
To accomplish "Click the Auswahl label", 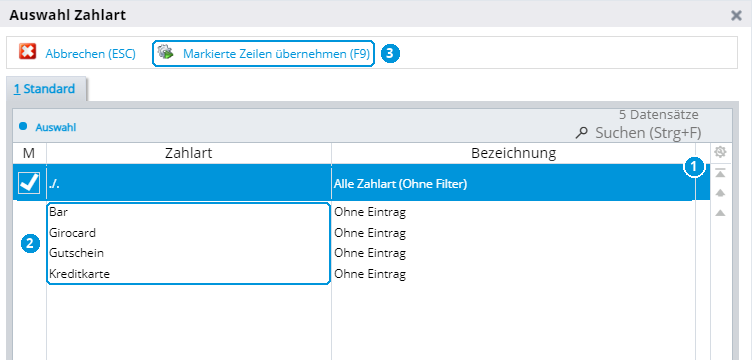I will click(x=56, y=128).
